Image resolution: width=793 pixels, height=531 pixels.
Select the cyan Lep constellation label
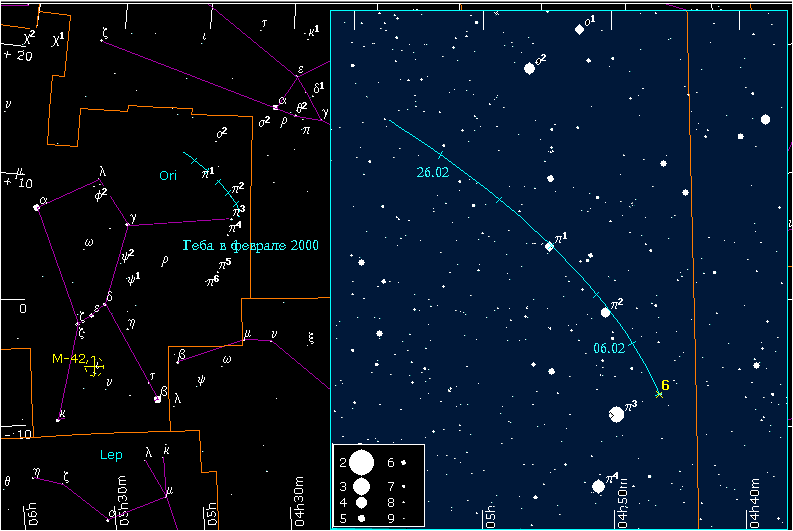coord(110,455)
